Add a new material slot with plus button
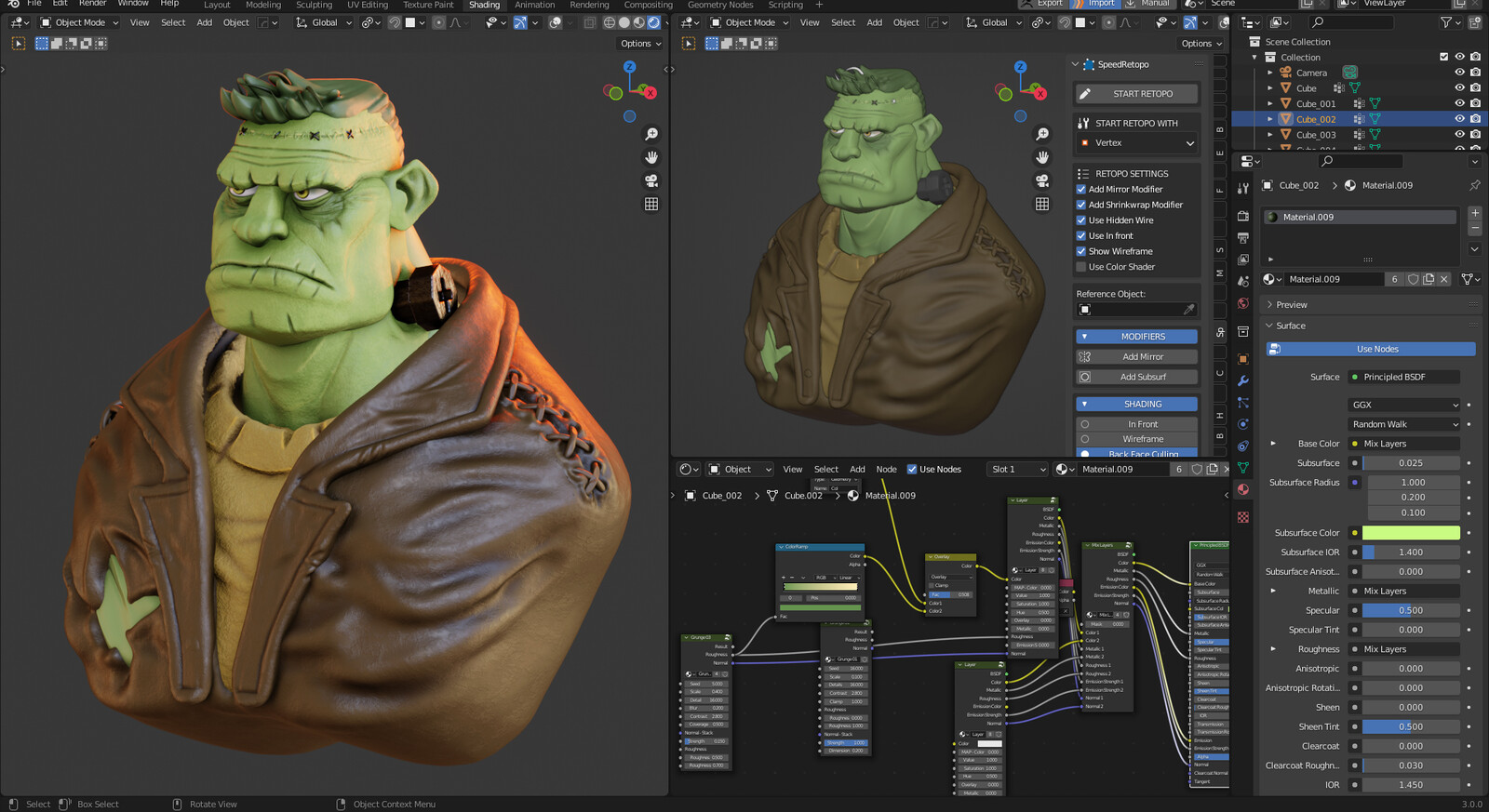The height and width of the screenshot is (812, 1489). 1475,213
